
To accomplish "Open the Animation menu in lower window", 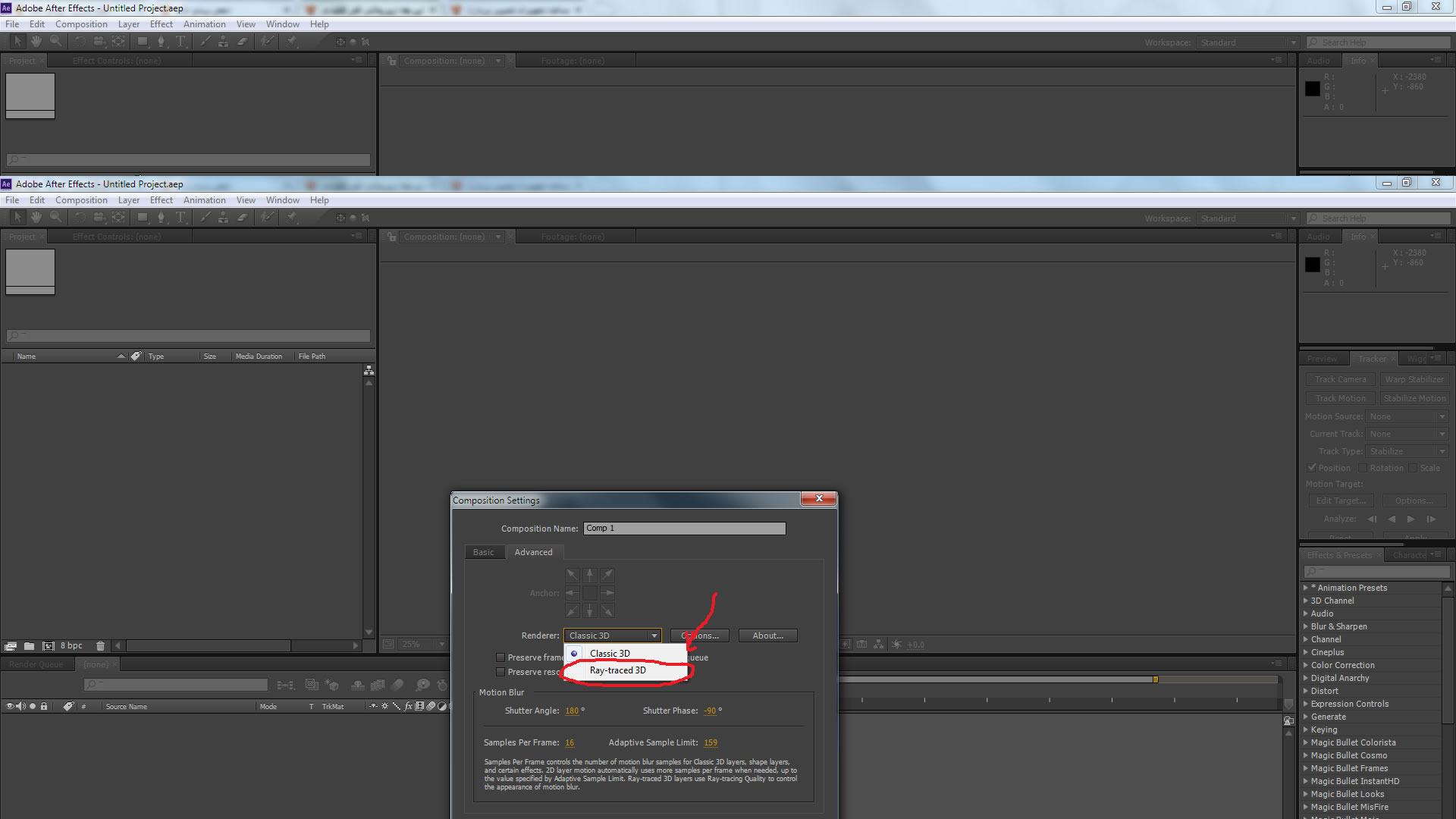I will pos(204,200).
